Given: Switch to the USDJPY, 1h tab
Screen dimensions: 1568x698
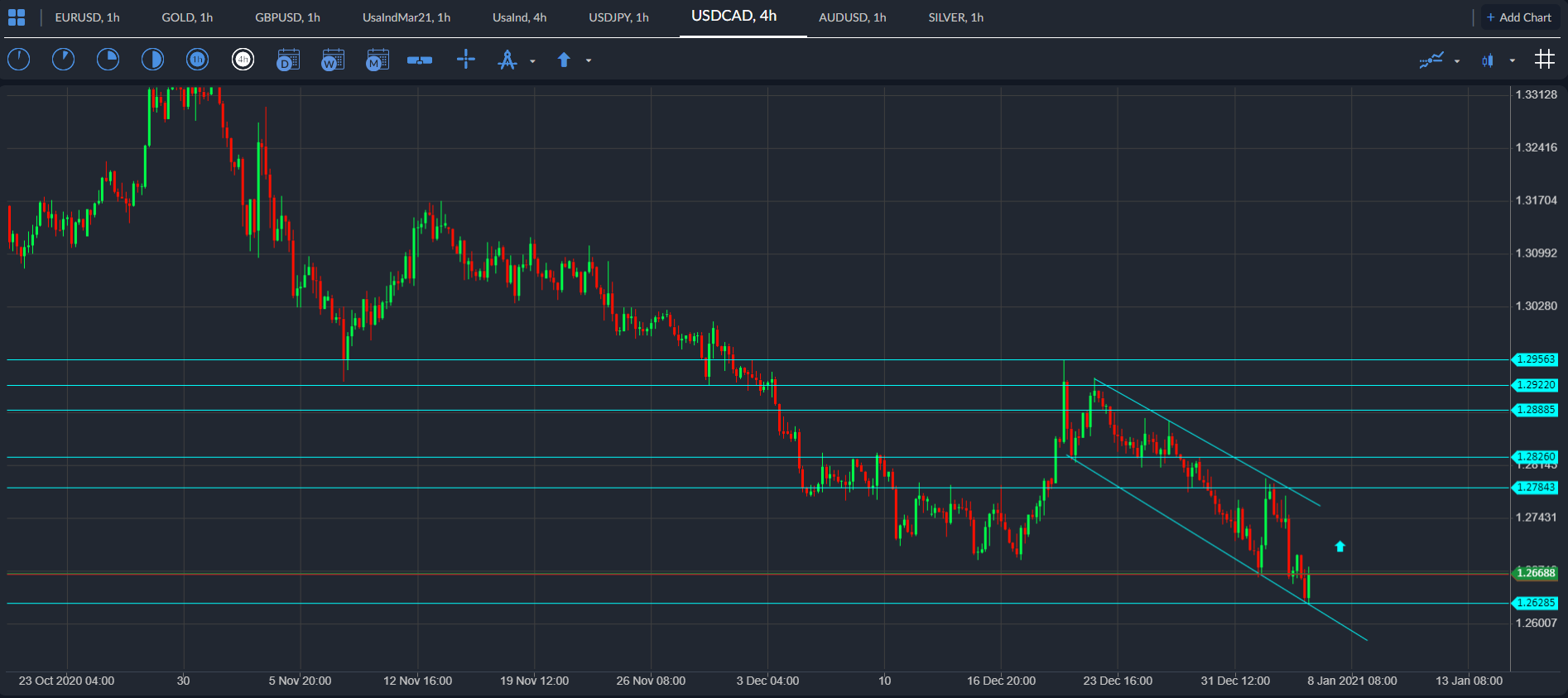Looking at the screenshot, I should pyautogui.click(x=618, y=17).
